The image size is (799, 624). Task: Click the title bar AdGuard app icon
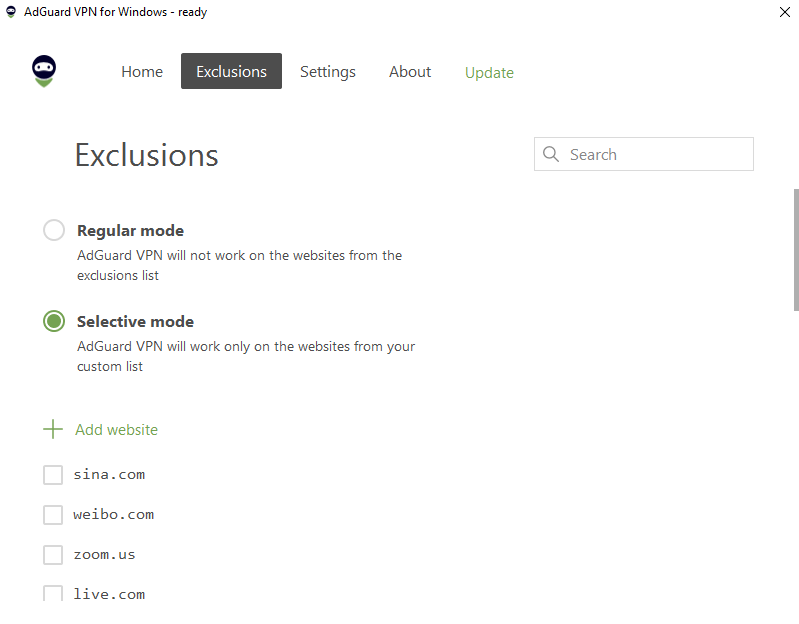pos(11,12)
